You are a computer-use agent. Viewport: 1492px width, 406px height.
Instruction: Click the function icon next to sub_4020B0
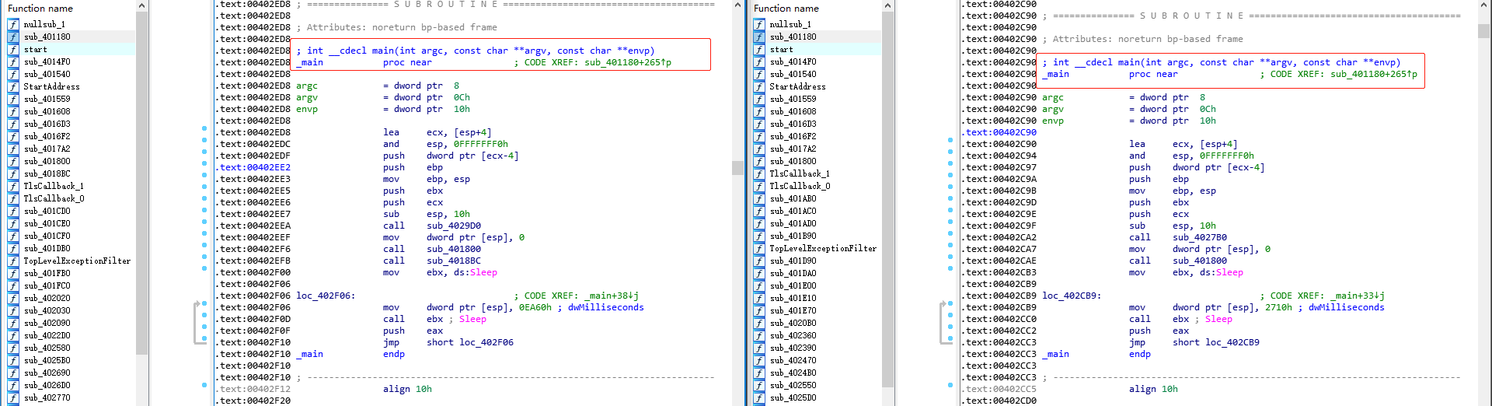pos(760,323)
